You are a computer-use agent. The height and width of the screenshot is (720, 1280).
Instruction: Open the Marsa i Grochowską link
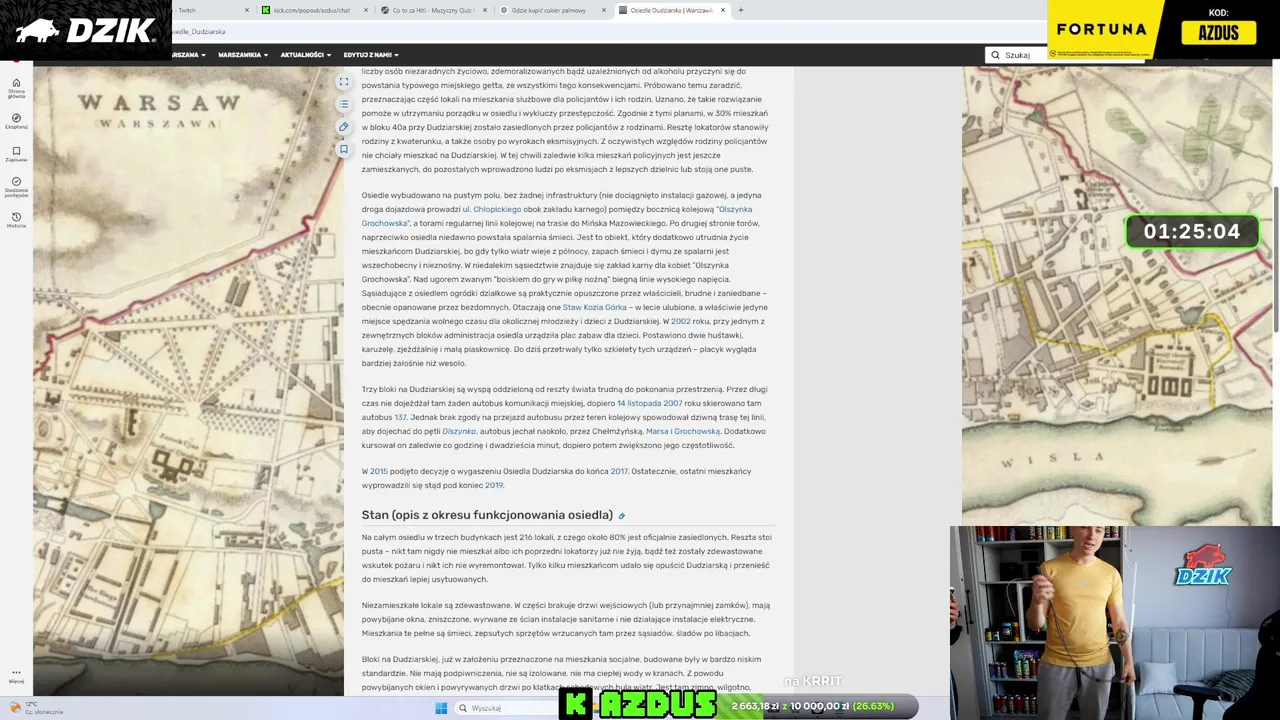(x=682, y=431)
